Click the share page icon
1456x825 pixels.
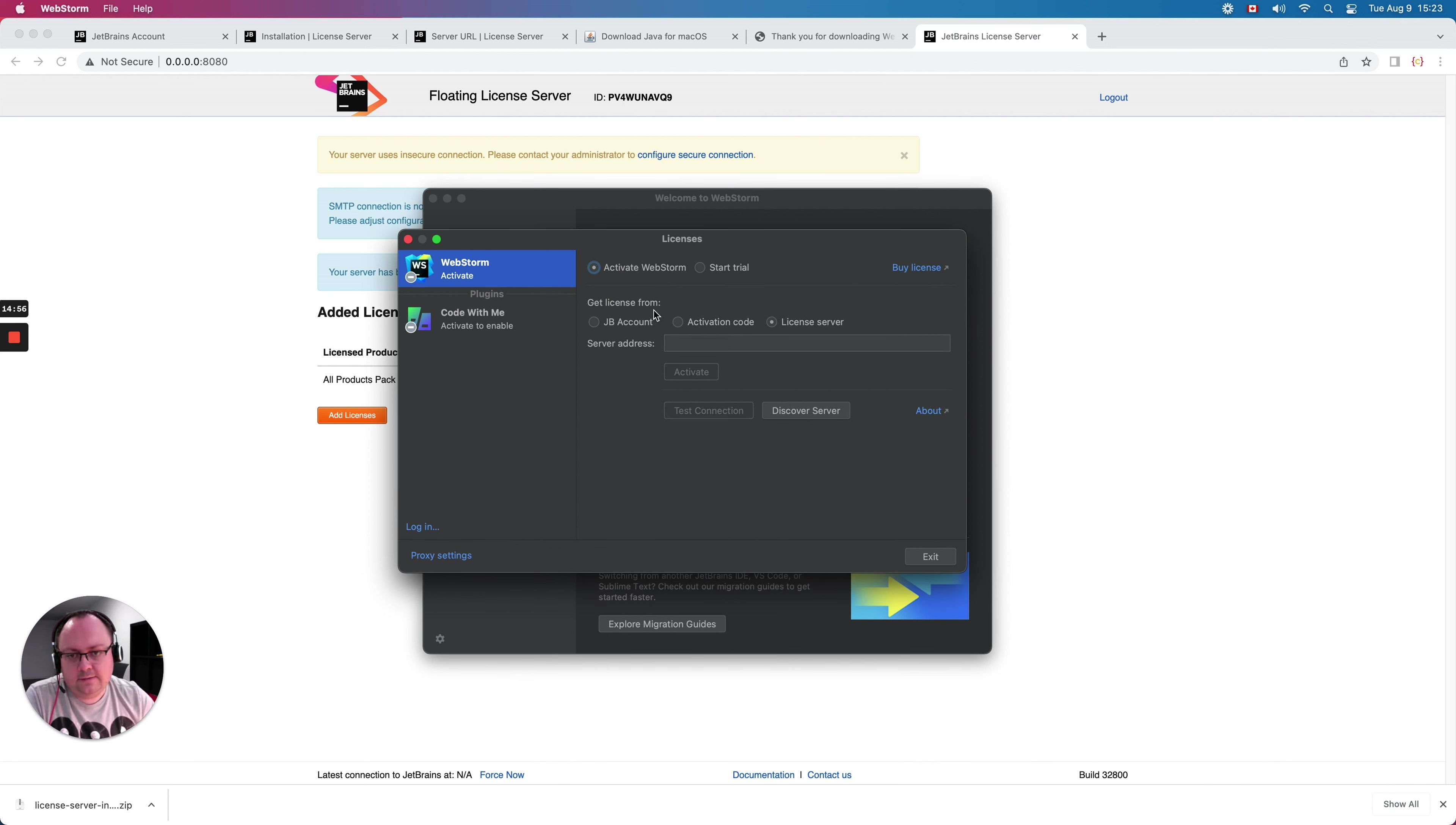pos(1343,62)
